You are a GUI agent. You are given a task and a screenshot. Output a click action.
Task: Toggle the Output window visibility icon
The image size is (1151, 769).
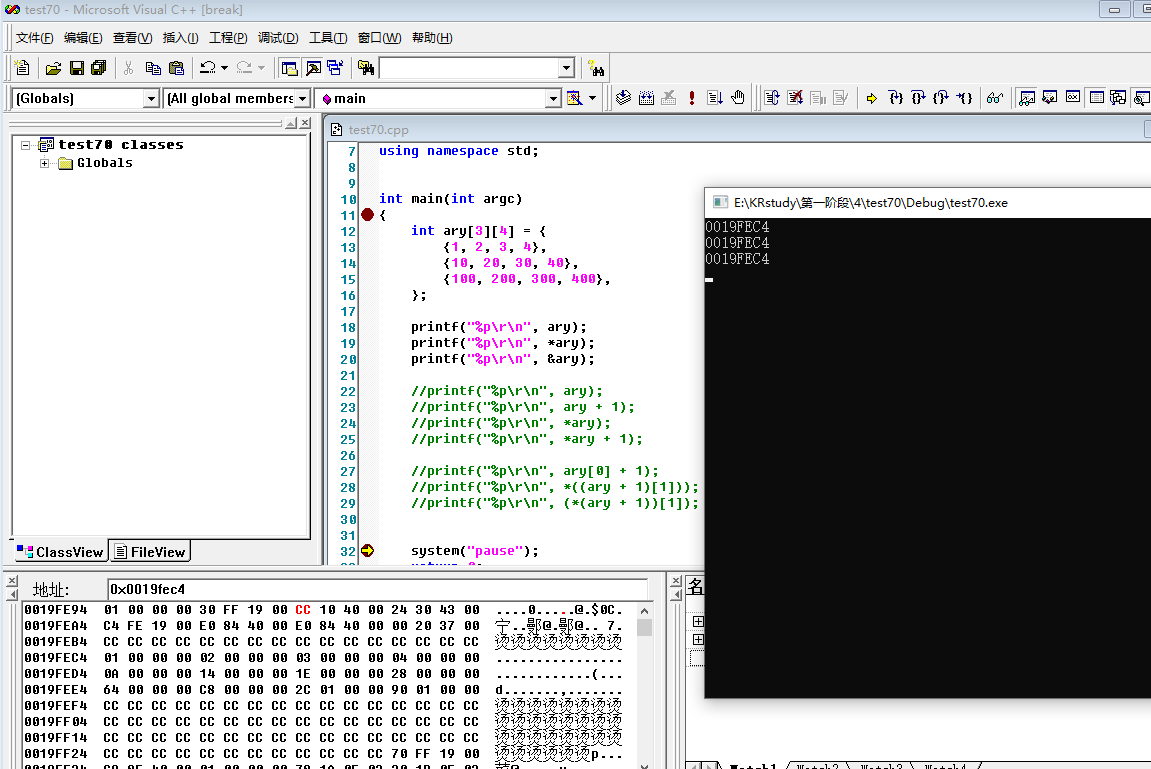(x=312, y=67)
